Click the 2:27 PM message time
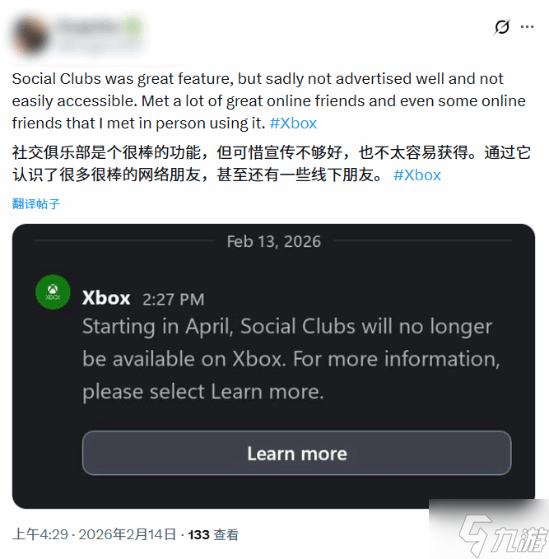549x559 pixels. 173,299
